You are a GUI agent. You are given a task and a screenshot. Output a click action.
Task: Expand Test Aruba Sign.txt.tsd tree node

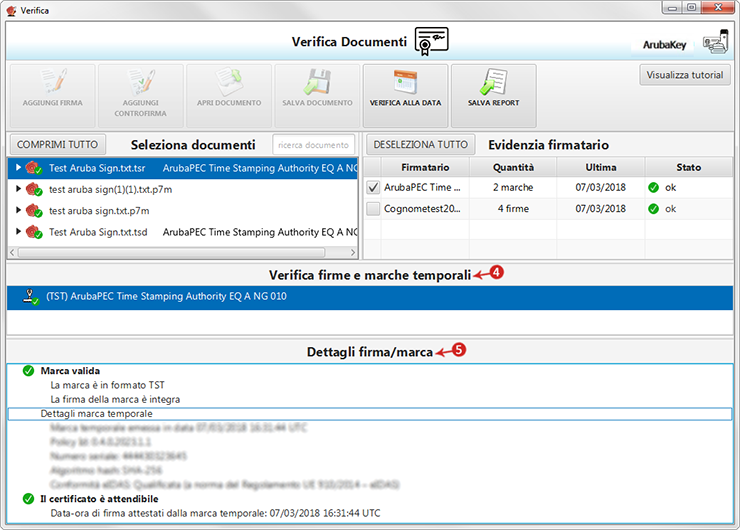coord(18,231)
